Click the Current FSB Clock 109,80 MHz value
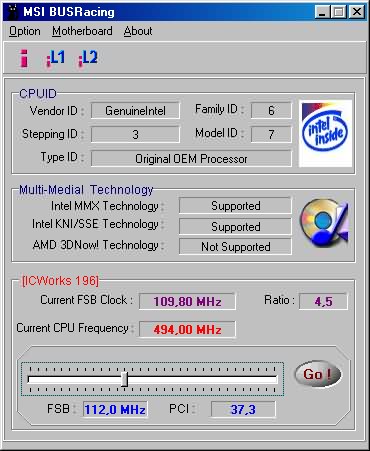Image resolution: width=370 pixels, height=451 pixels. click(x=187, y=301)
